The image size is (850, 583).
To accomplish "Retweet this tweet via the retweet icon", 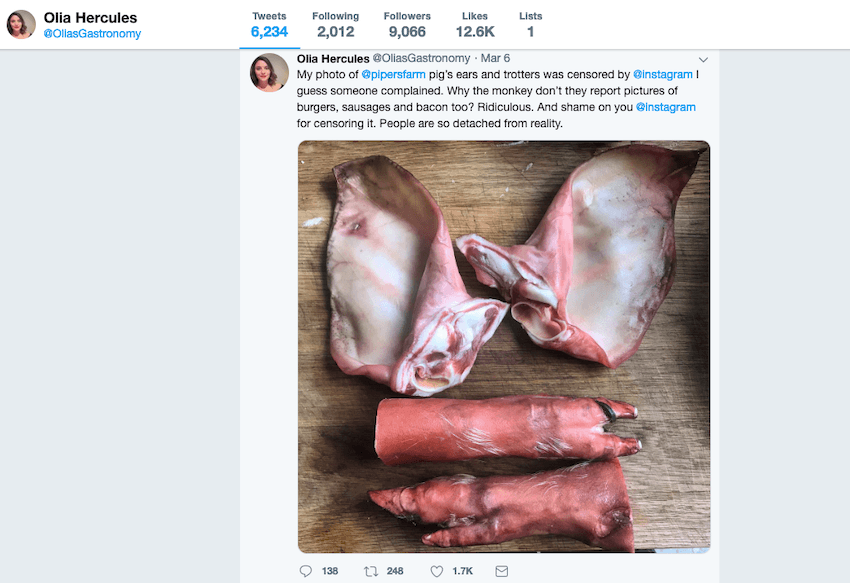I will click(371, 571).
